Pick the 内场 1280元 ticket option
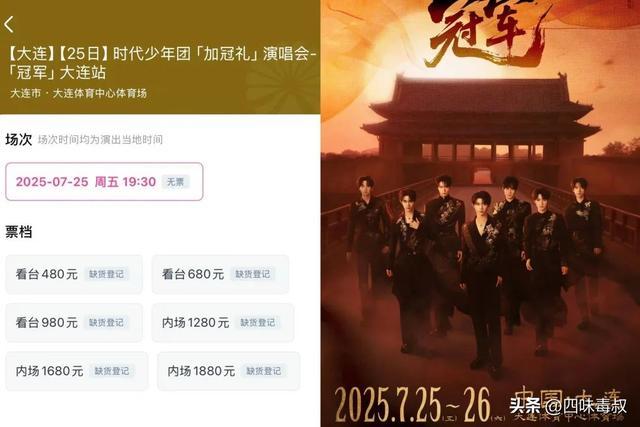Screen dimensions: 640x427 coord(223,322)
